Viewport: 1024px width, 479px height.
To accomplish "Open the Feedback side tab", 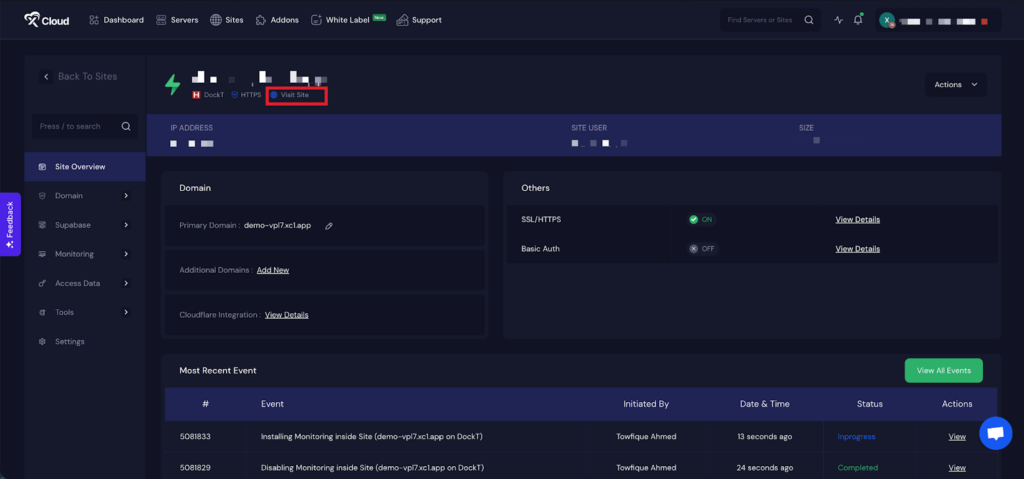I will coord(10,224).
